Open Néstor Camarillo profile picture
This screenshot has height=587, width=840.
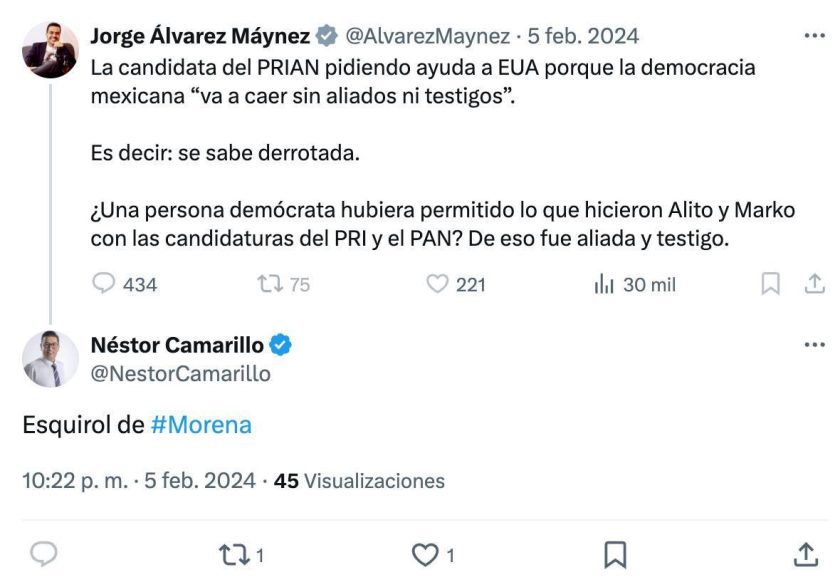point(50,358)
